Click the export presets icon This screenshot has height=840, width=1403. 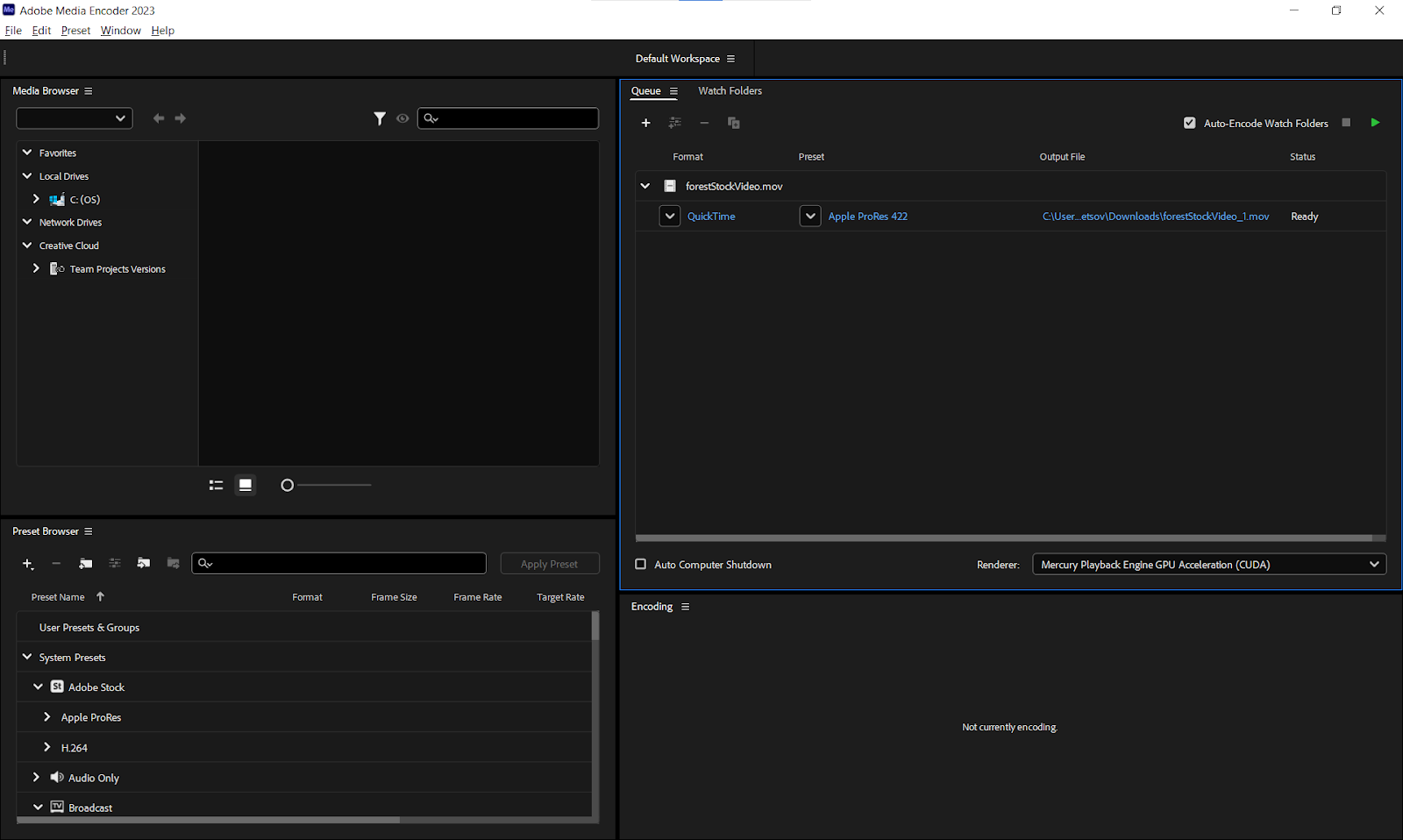click(x=173, y=564)
